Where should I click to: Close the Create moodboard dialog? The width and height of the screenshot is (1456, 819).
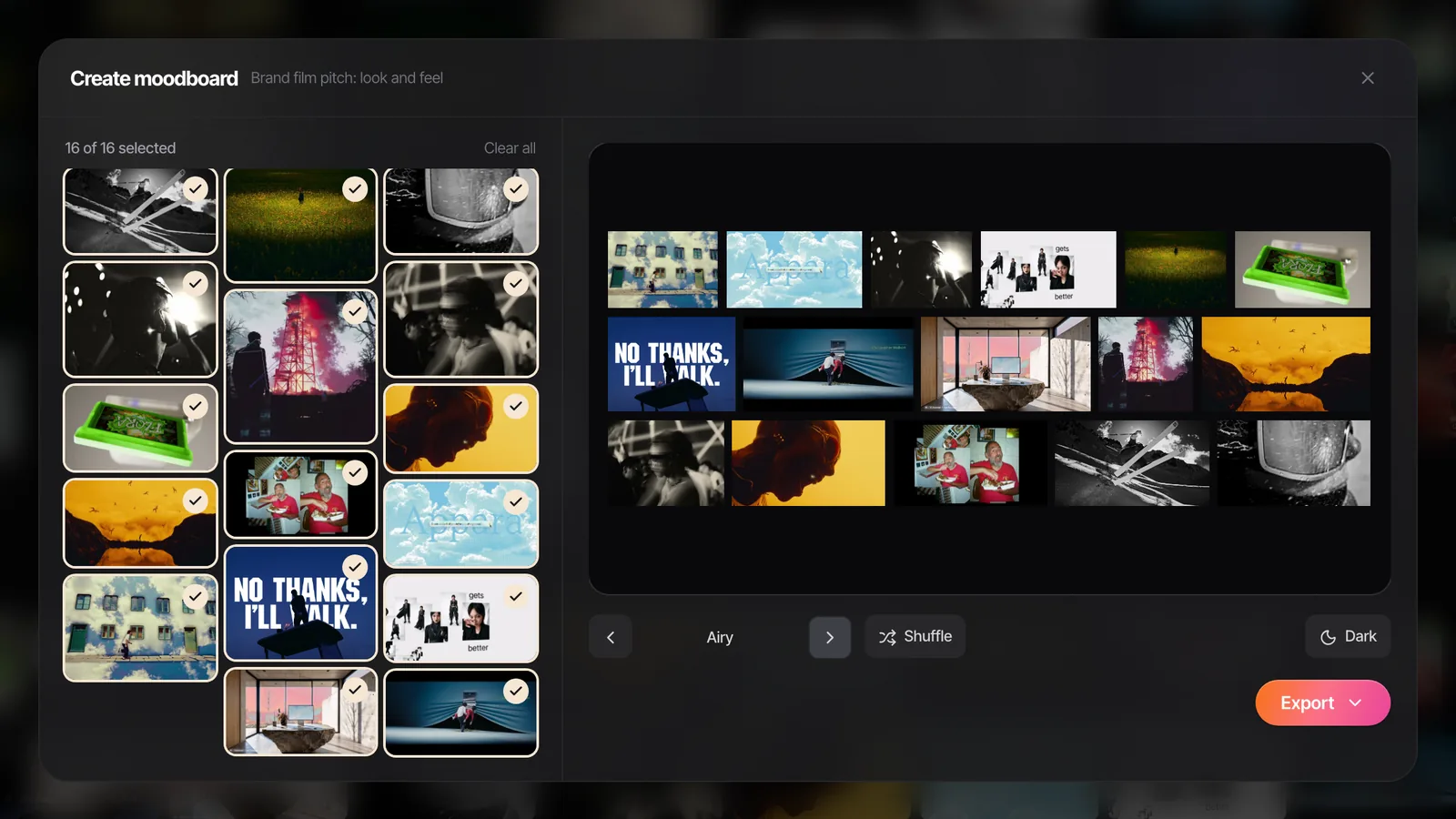pos(1367,78)
